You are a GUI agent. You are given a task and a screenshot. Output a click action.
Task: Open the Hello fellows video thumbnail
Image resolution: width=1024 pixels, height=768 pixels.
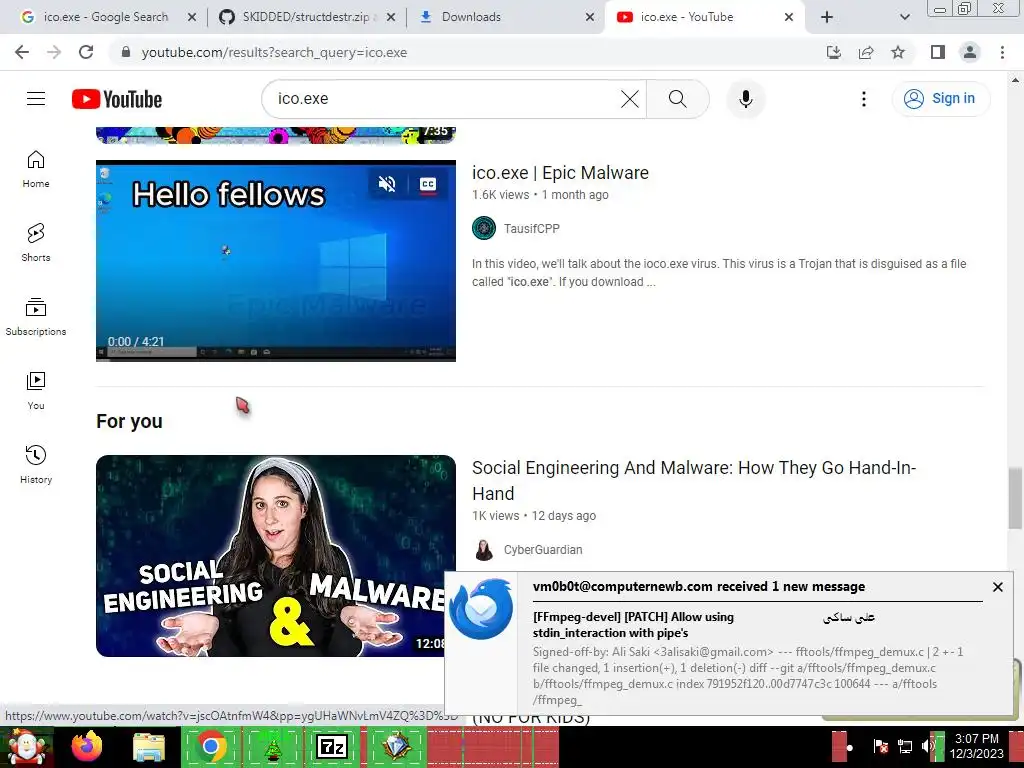(276, 261)
